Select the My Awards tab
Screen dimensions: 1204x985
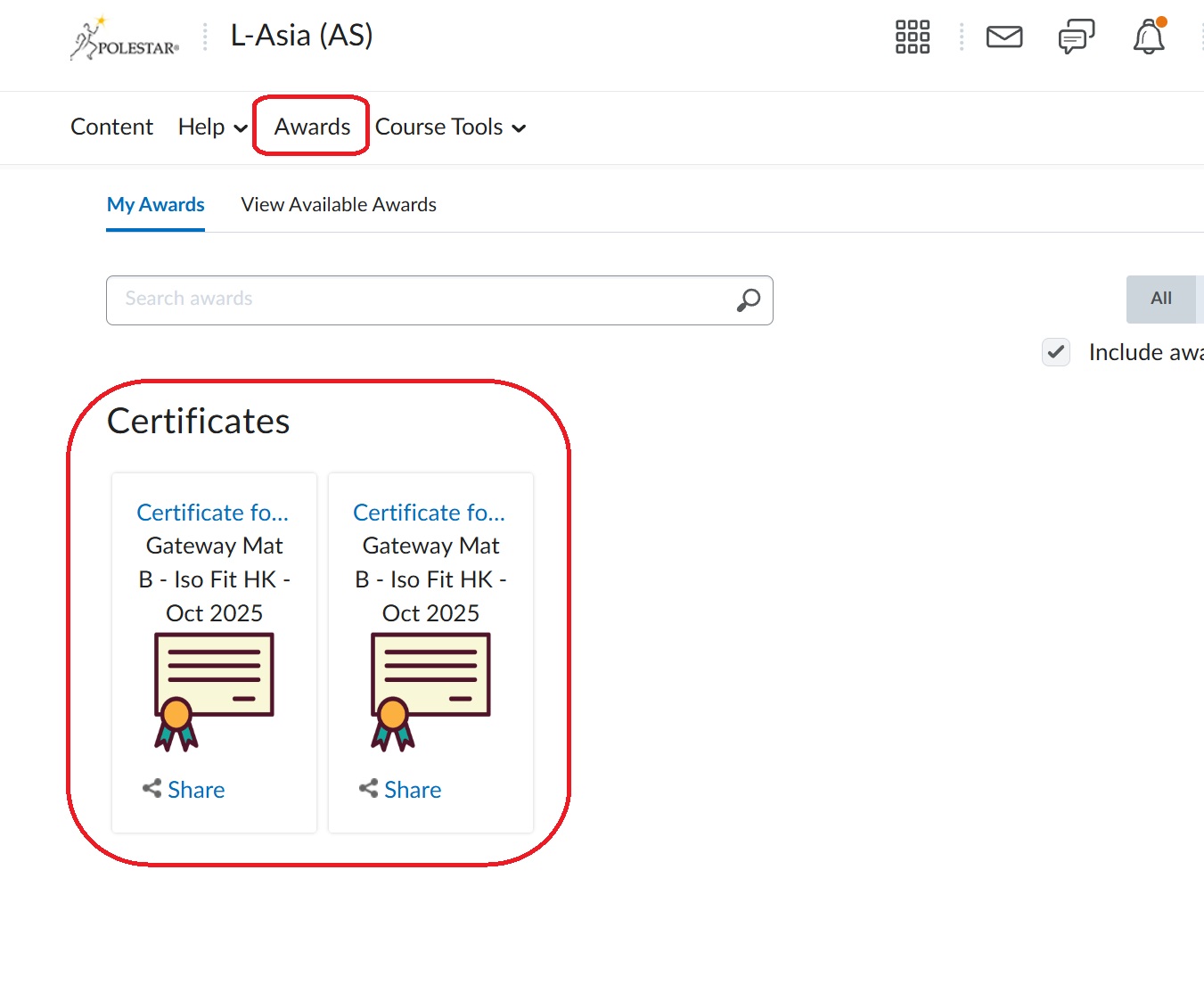[156, 205]
